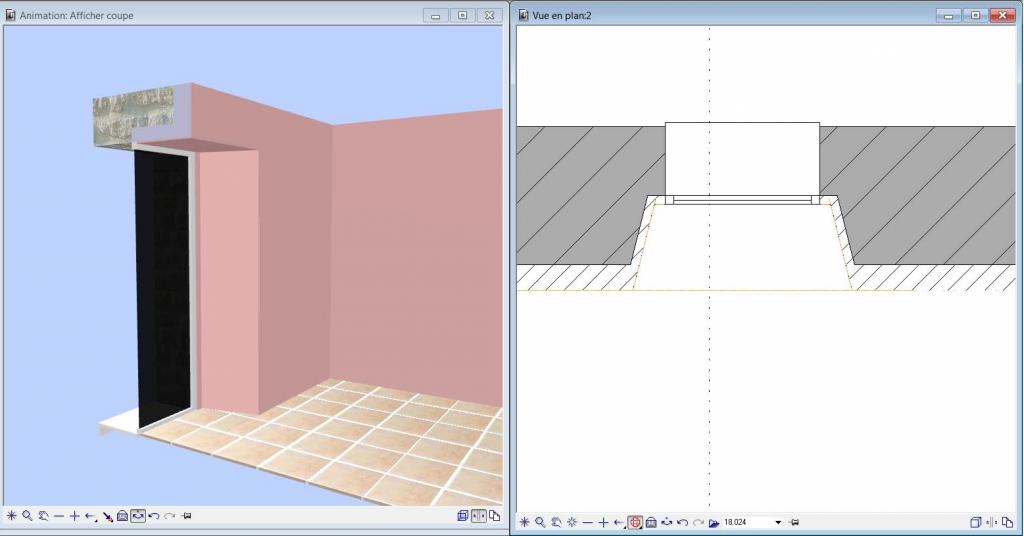Viewport: 1024px width, 536px height.
Task: Redo view change in Vue en plan toolbar
Action: tap(698, 522)
